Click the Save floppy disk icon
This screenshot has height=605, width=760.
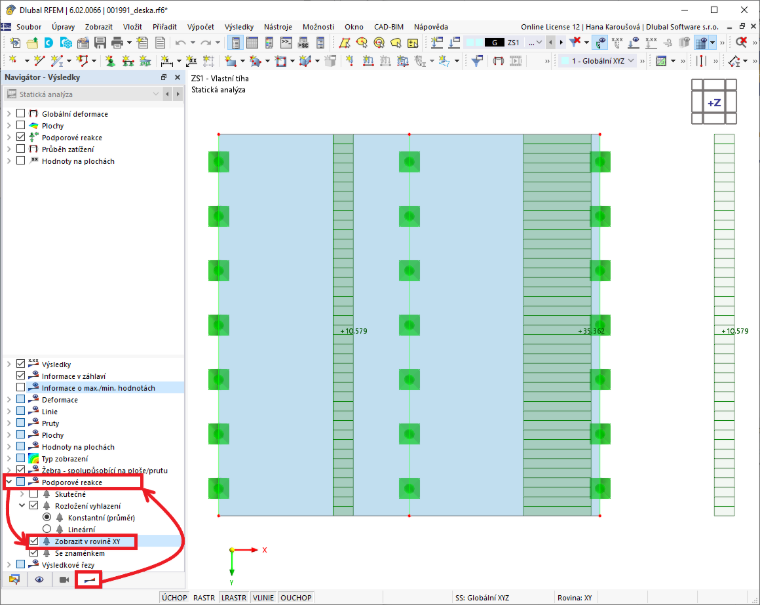[100, 43]
